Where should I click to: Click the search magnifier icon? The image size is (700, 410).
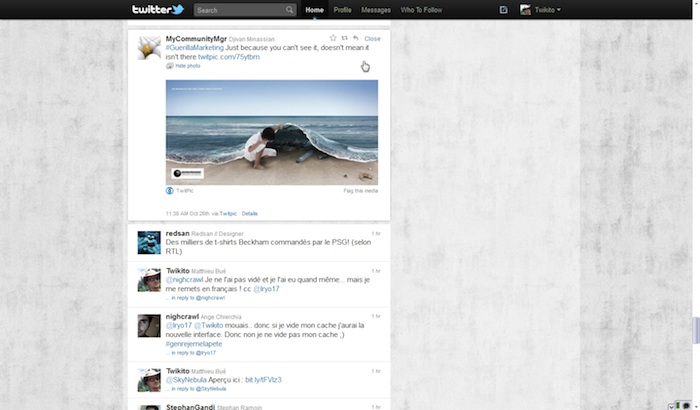tap(289, 10)
